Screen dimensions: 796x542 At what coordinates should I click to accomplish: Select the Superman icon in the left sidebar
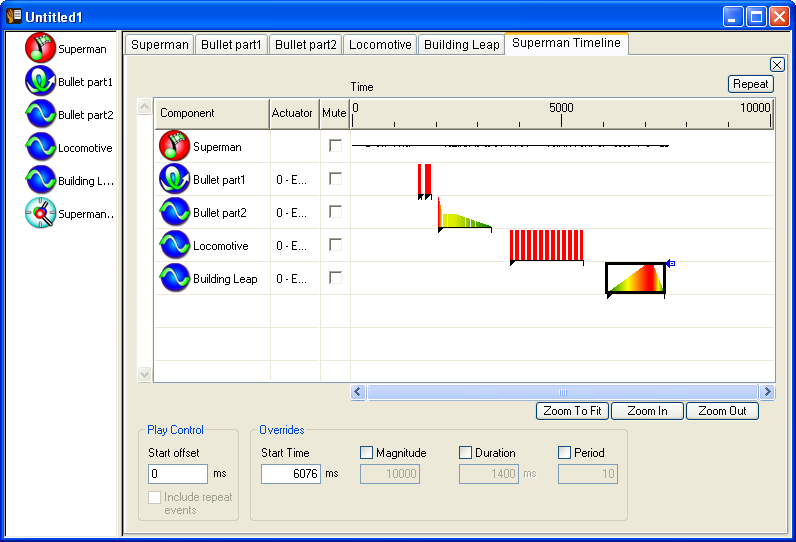tap(40, 48)
